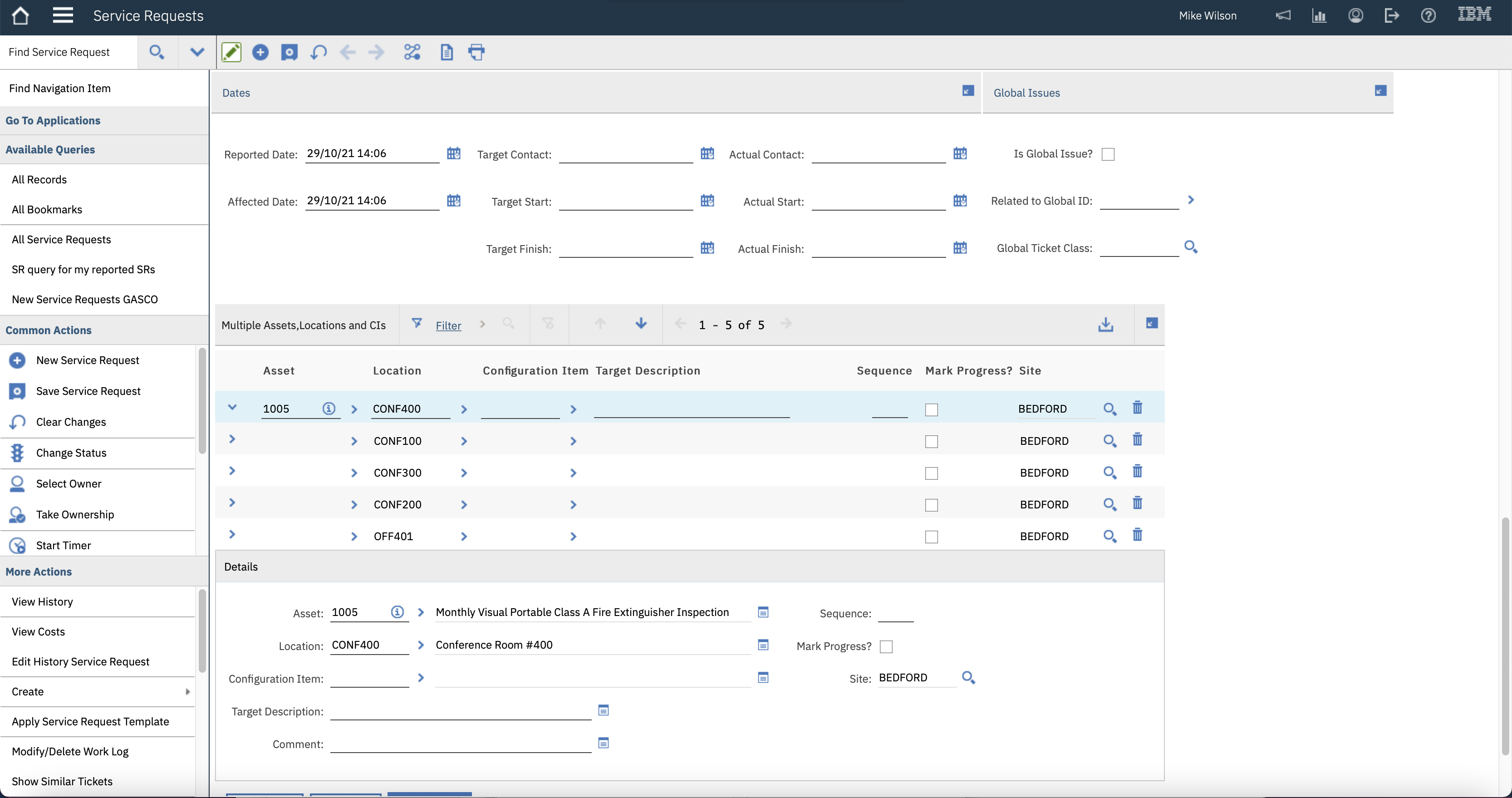Open the bulletin board megaphone icon

coord(1283,15)
